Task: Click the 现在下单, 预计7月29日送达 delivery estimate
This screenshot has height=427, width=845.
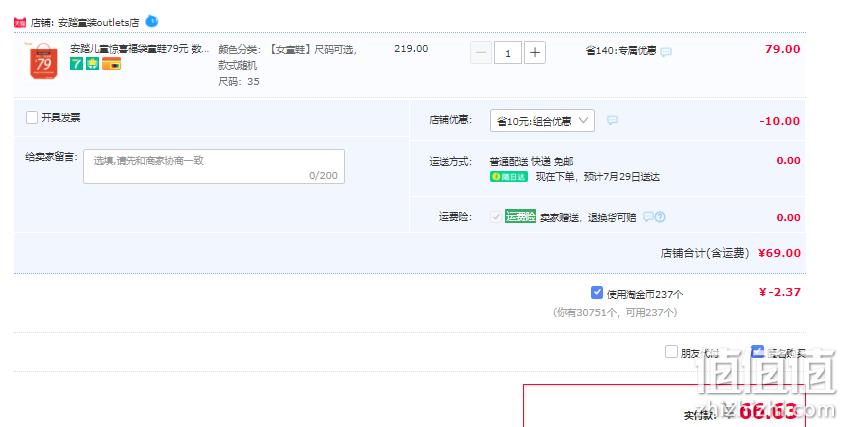Action: [598, 177]
